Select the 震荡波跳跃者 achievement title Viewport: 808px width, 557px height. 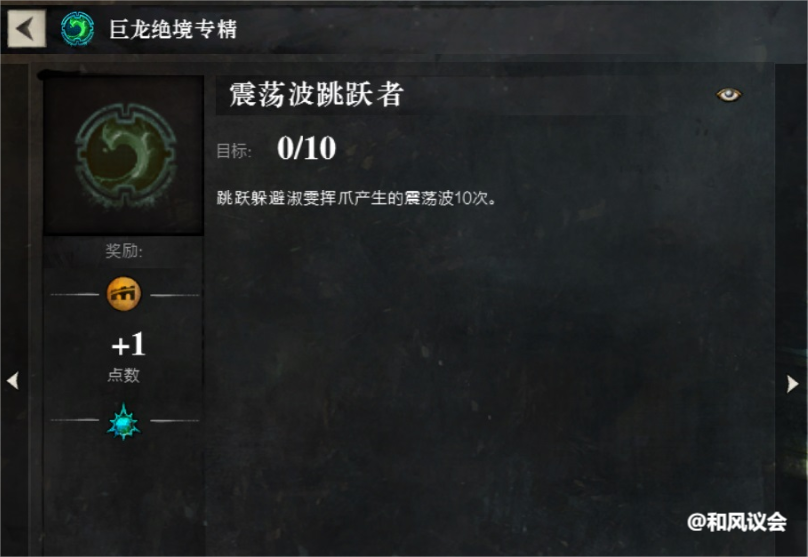coord(316,94)
